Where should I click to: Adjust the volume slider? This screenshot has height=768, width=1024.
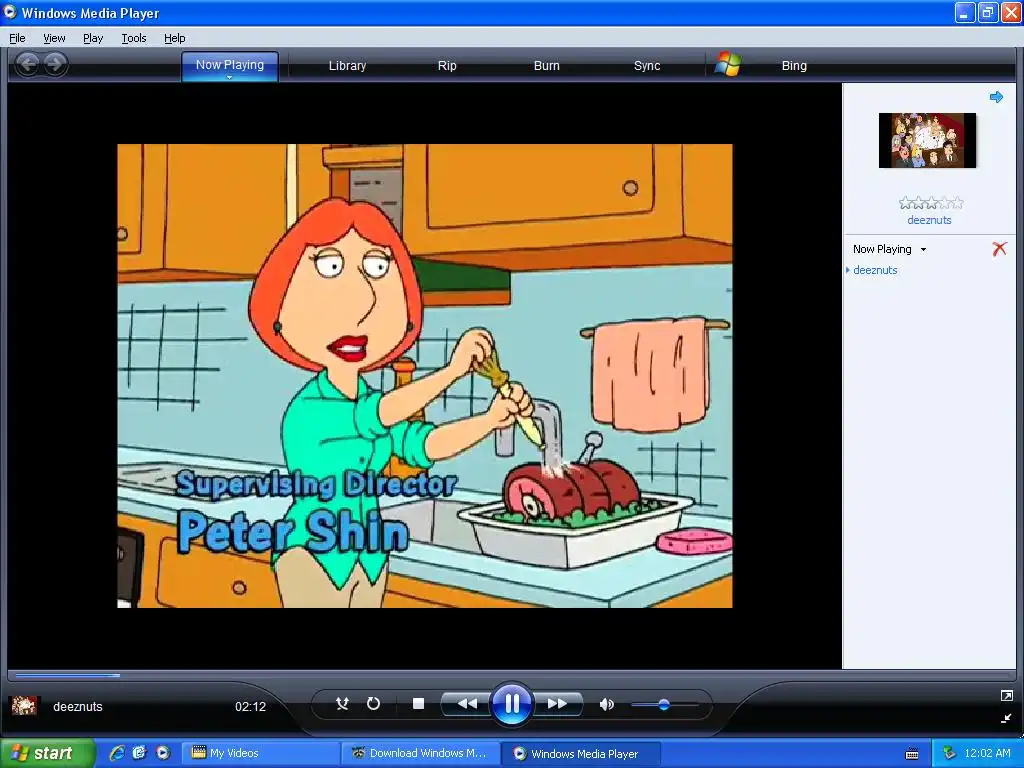(x=664, y=705)
